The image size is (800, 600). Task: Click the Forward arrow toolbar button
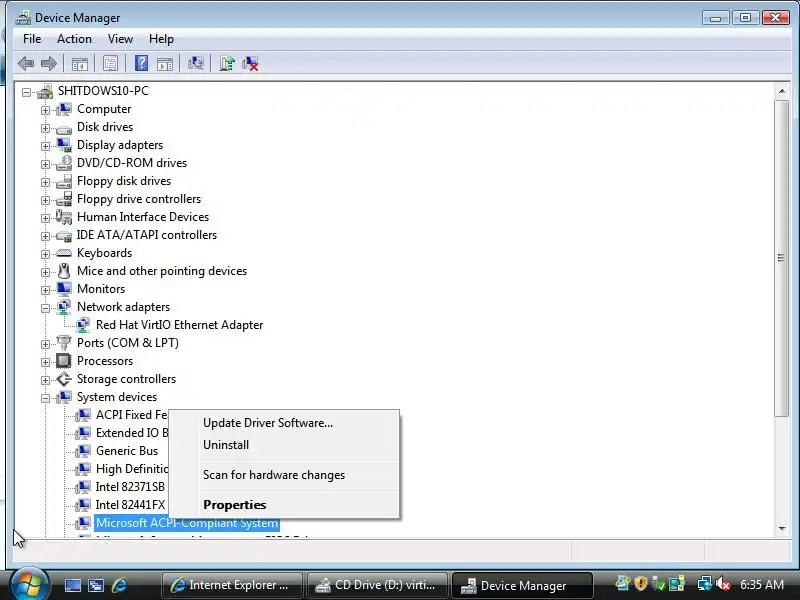49,64
